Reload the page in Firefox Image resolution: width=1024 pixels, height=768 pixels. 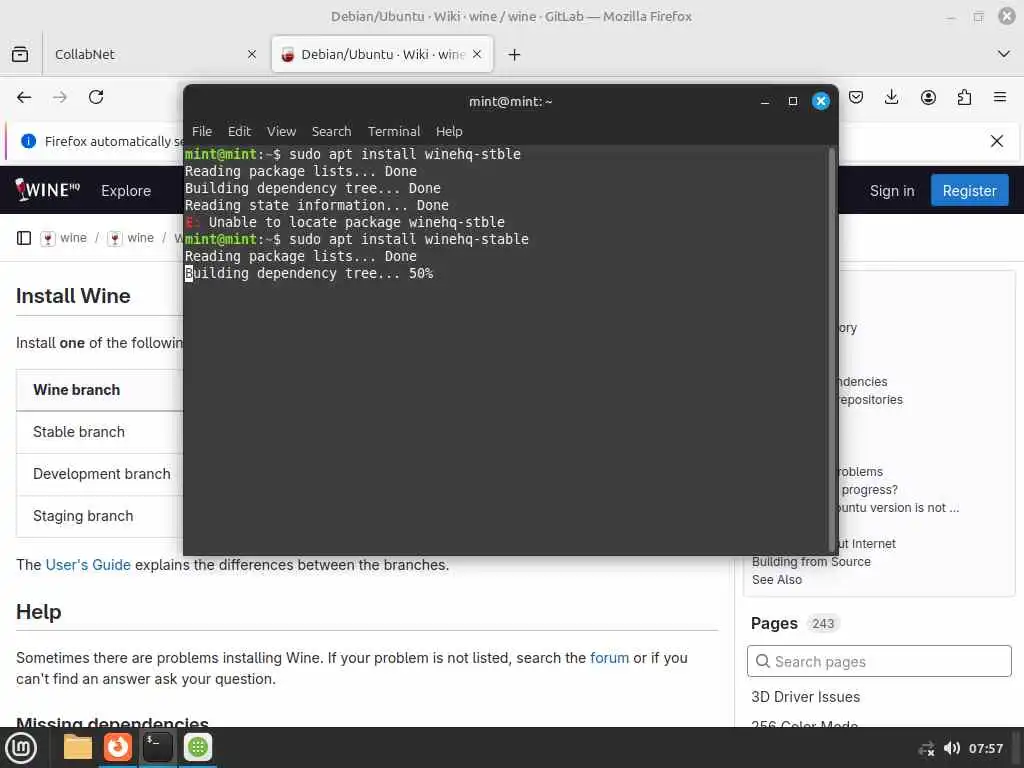pyautogui.click(x=96, y=97)
